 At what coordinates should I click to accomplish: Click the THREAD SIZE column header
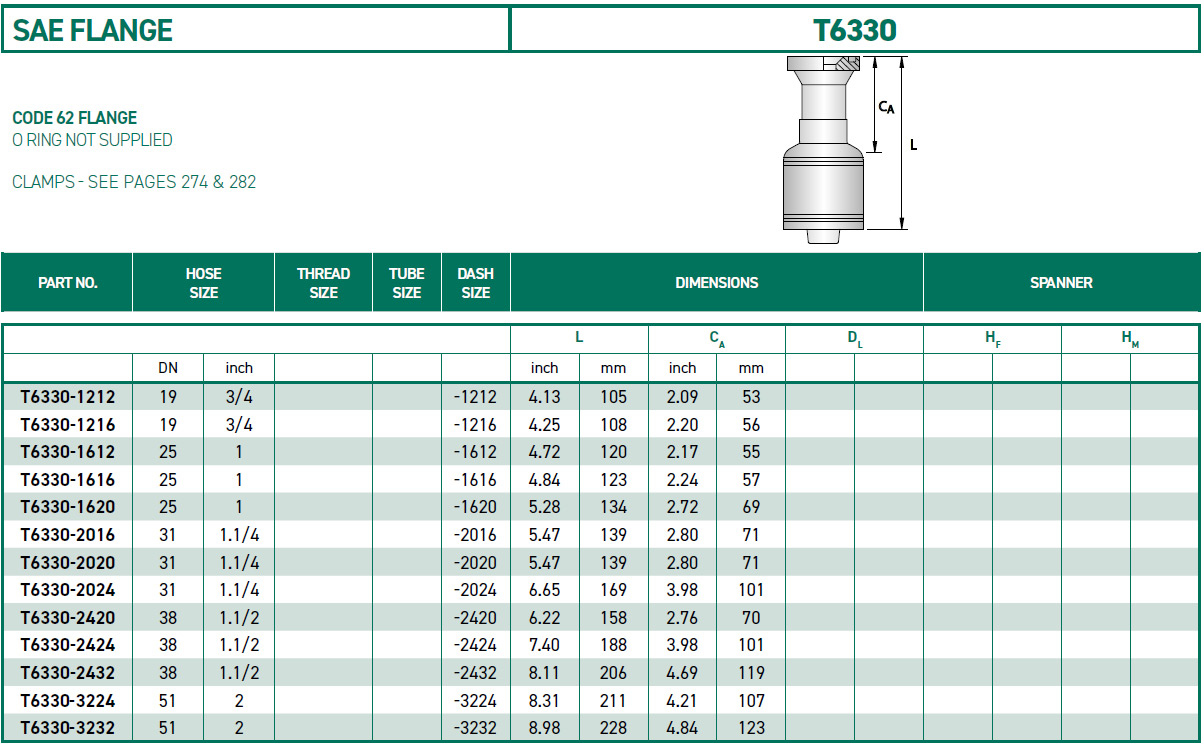[324, 283]
